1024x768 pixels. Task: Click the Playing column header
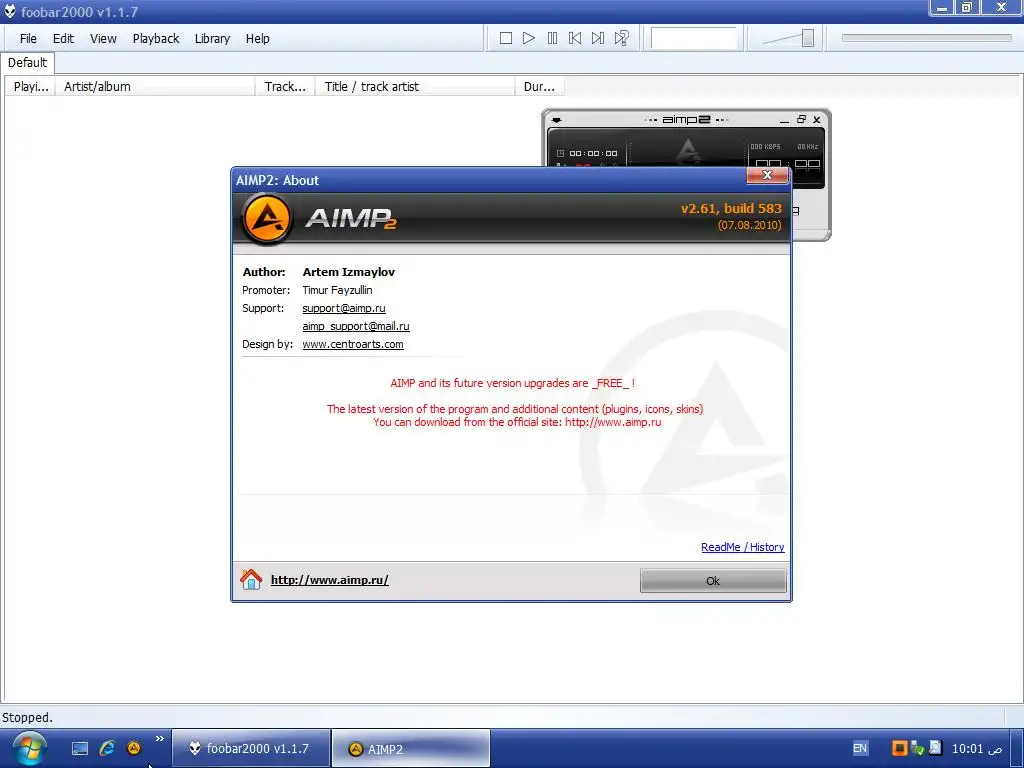click(x=31, y=86)
